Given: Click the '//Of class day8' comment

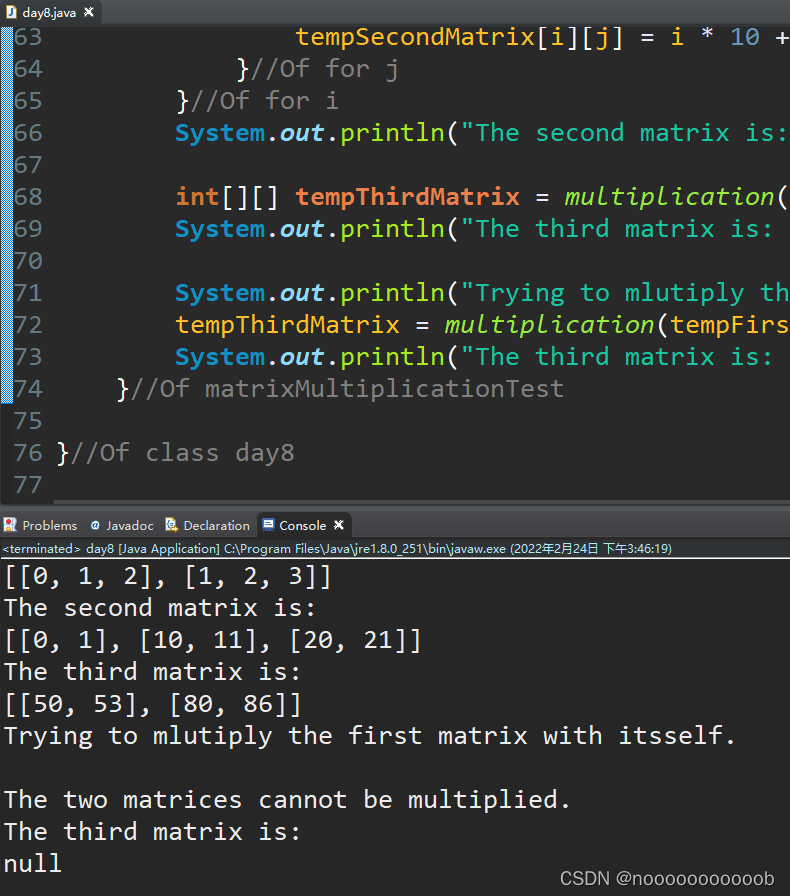Looking at the screenshot, I should (x=182, y=454).
